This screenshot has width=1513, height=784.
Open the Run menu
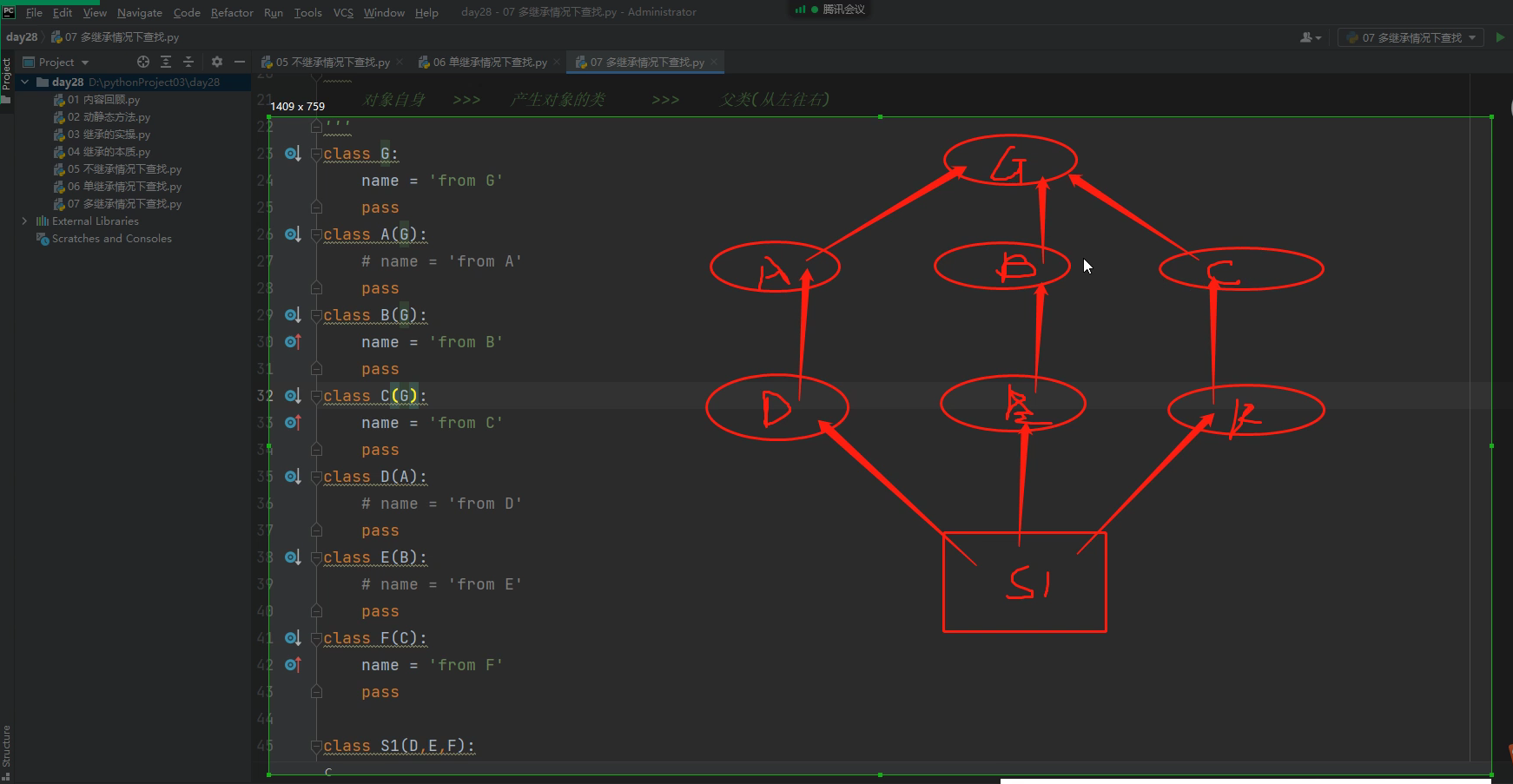point(274,12)
